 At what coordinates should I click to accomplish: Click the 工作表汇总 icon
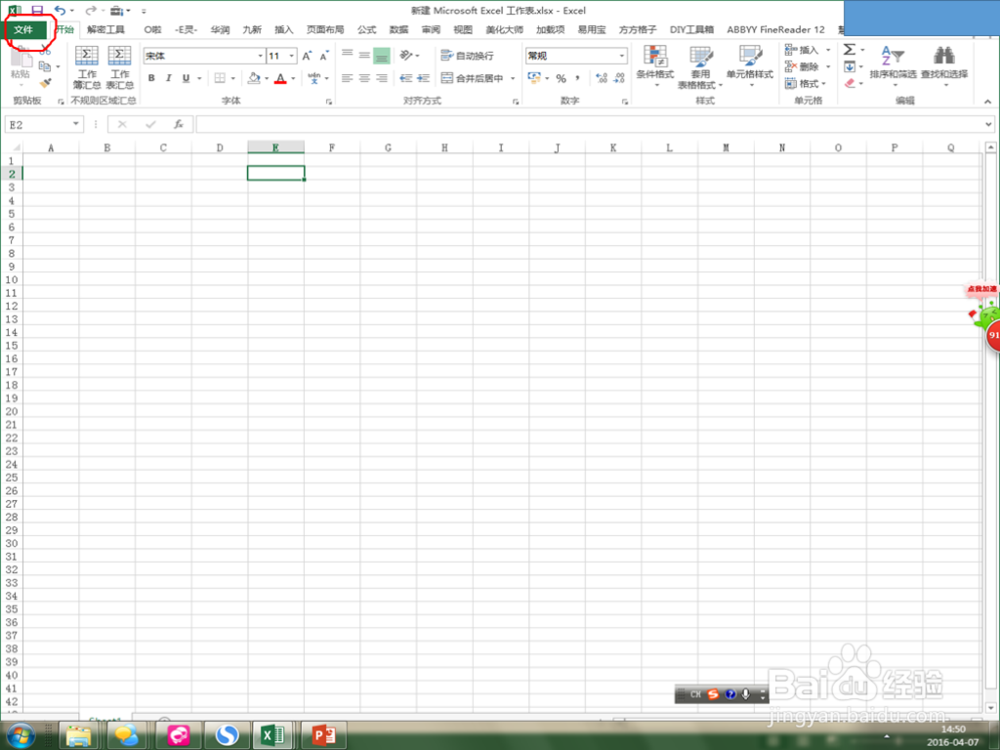(119, 67)
